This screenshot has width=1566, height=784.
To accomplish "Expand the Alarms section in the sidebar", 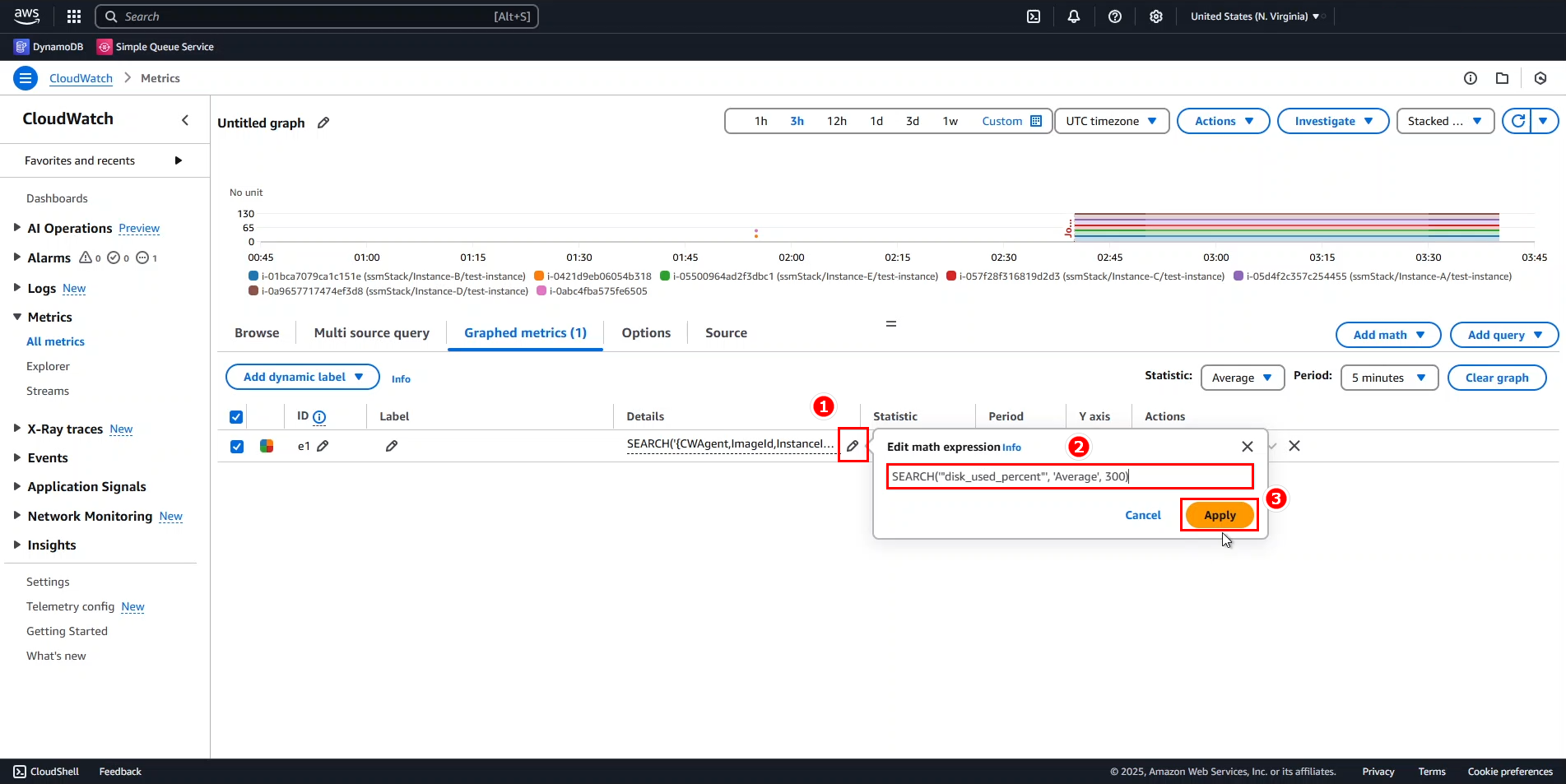I will pyautogui.click(x=17, y=257).
